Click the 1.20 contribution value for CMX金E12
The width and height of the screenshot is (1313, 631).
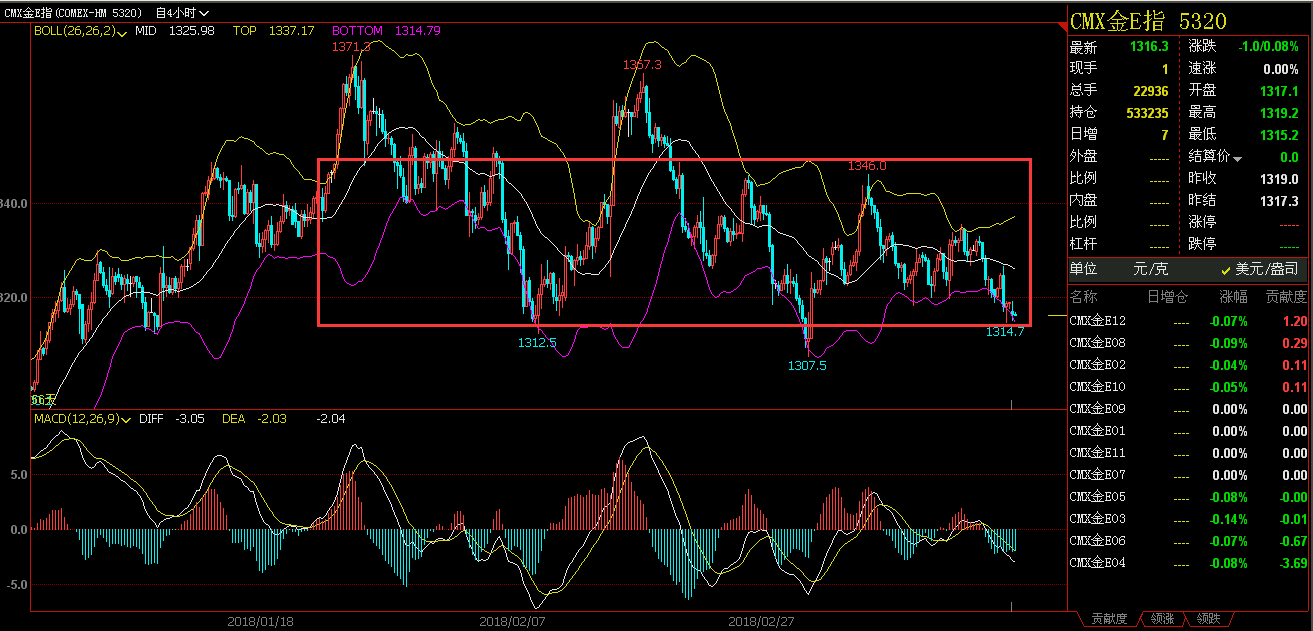coord(1295,321)
